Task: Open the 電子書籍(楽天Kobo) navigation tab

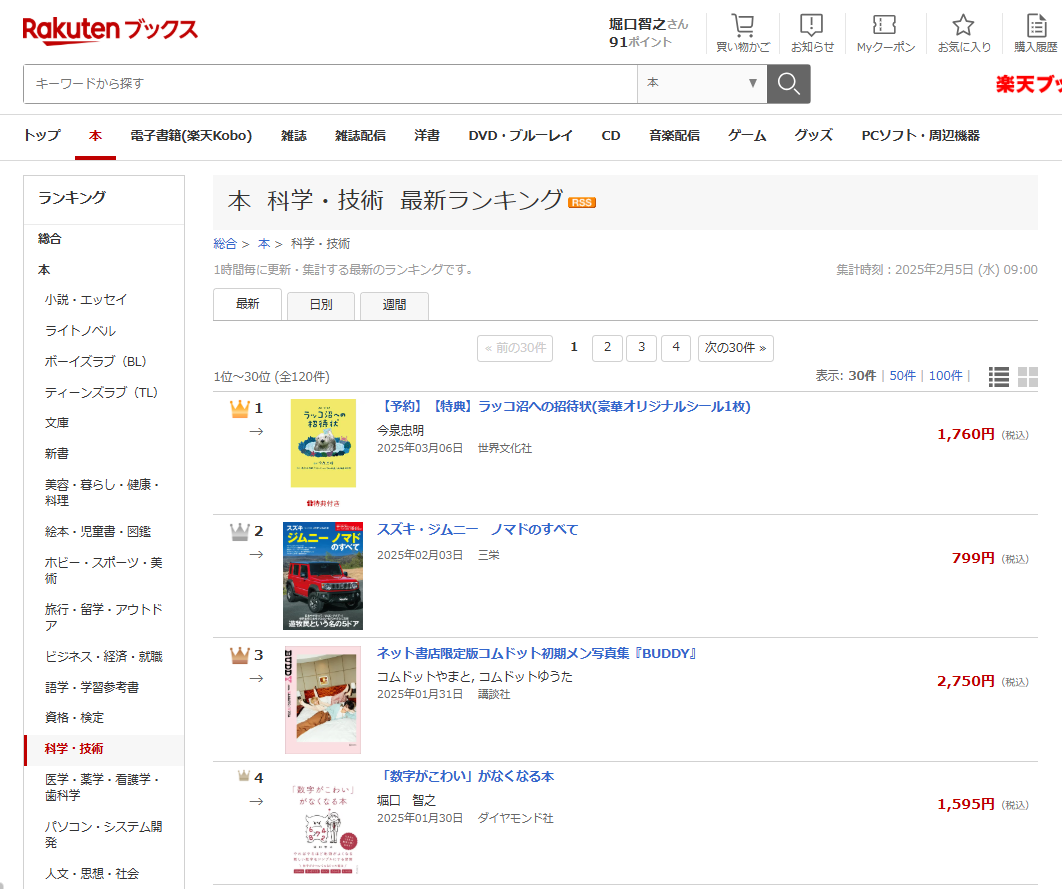Action: [x=191, y=135]
